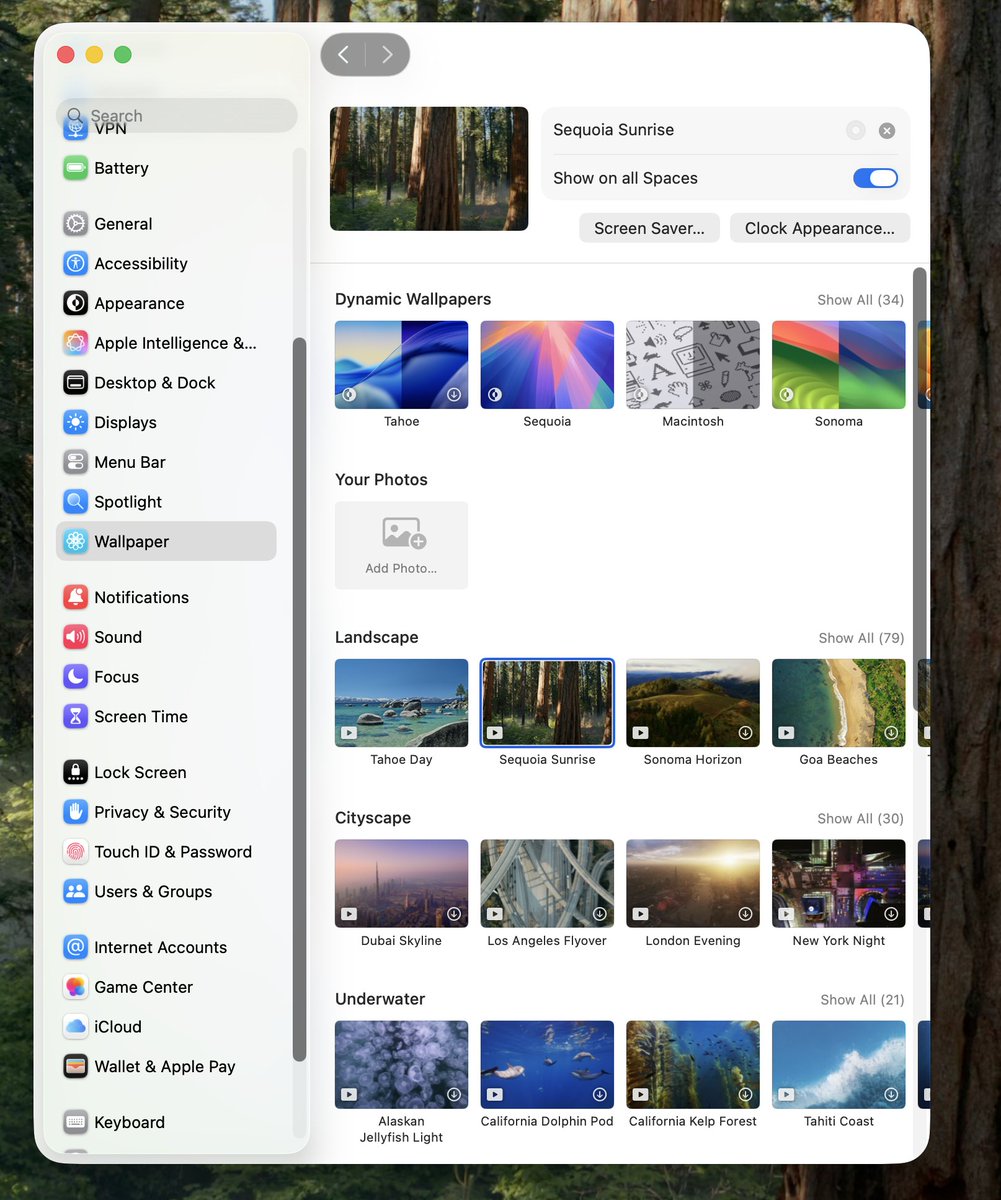Screen dimensions: 1001x1200
Task: Pick the New York Night thumbnail
Action: tap(839, 884)
